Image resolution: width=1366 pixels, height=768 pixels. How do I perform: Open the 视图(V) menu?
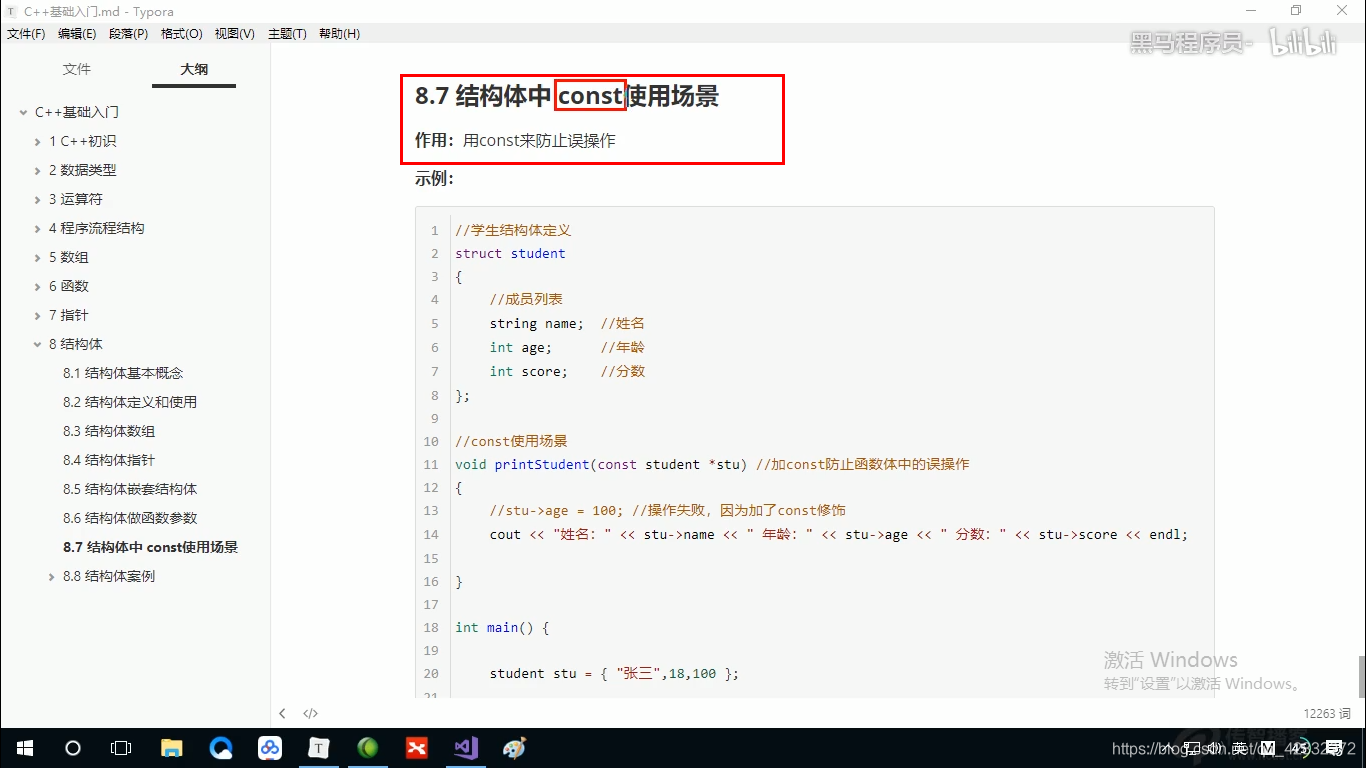[235, 34]
